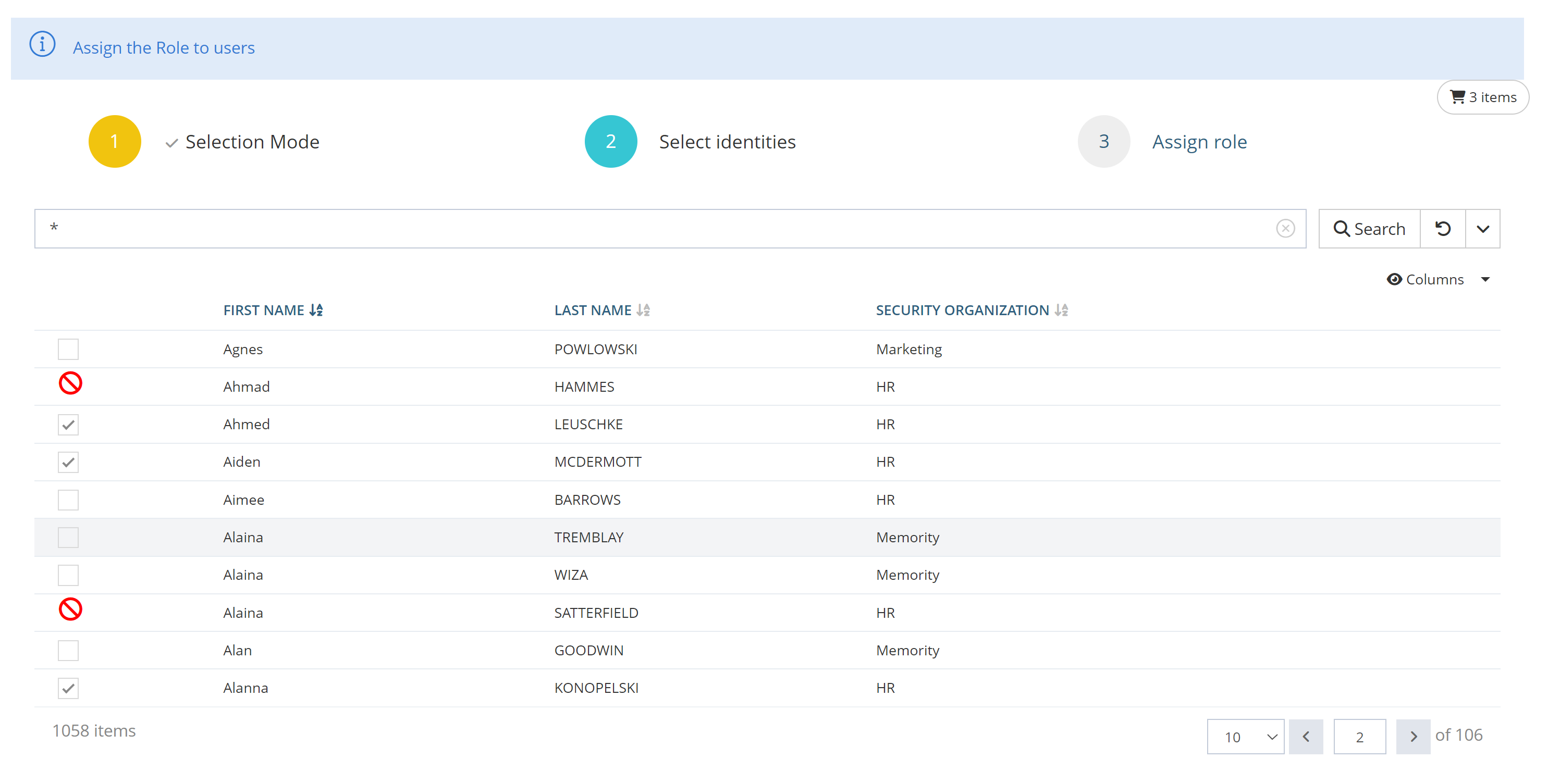The height and width of the screenshot is (784, 1548).
Task: Click the SECURITY ORGANIZATION column header
Action: pyautogui.click(x=962, y=310)
